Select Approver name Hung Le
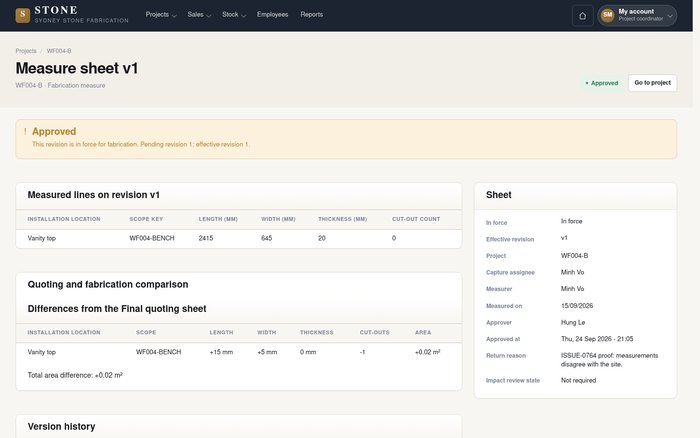This screenshot has height=438, width=700. pos(573,322)
